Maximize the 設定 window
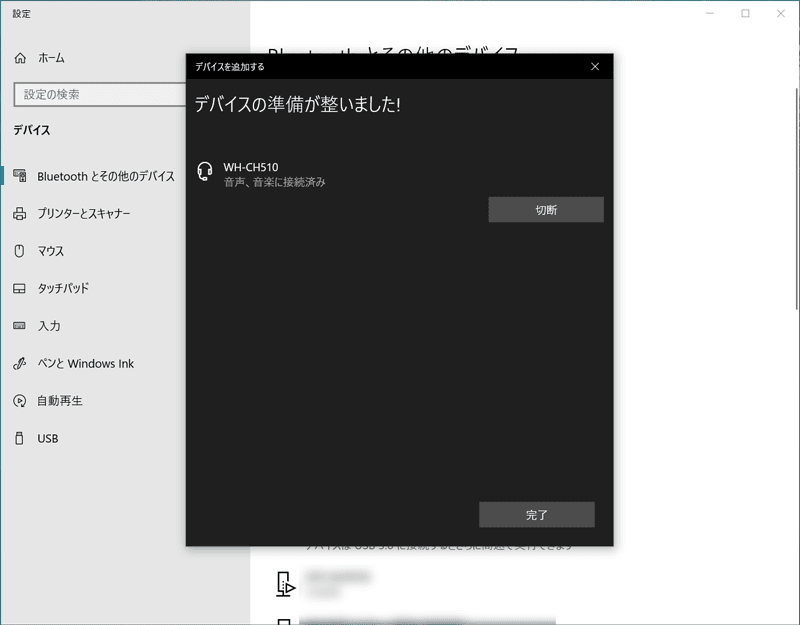 coord(745,13)
